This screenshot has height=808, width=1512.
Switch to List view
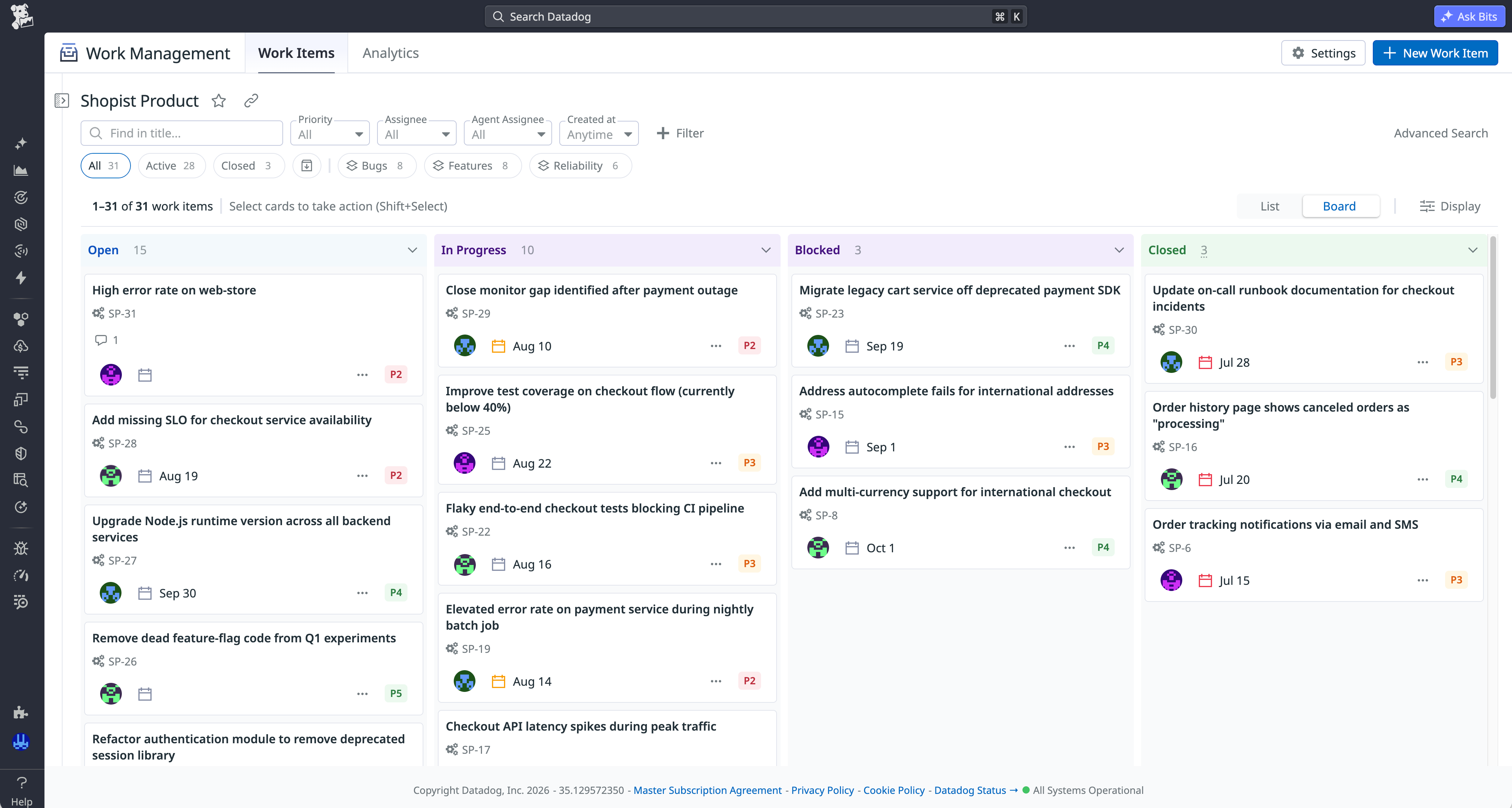pyautogui.click(x=1269, y=206)
